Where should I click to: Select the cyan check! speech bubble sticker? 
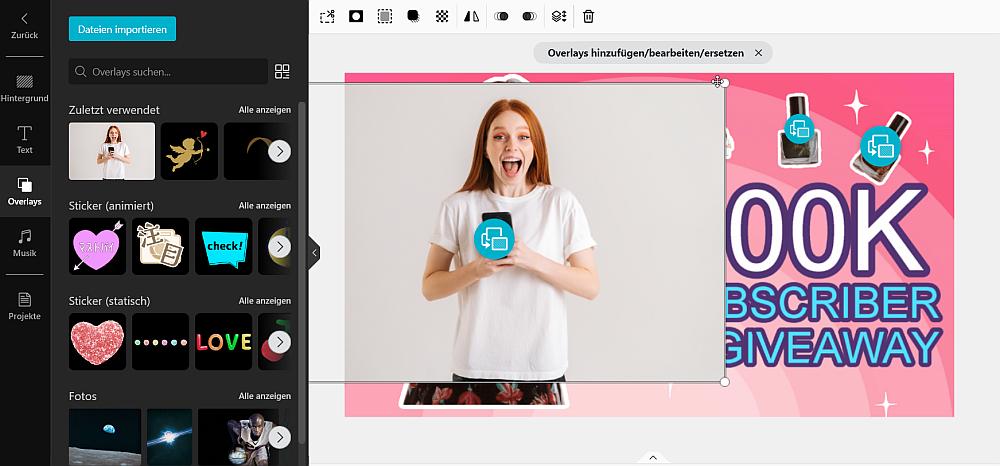(x=223, y=246)
